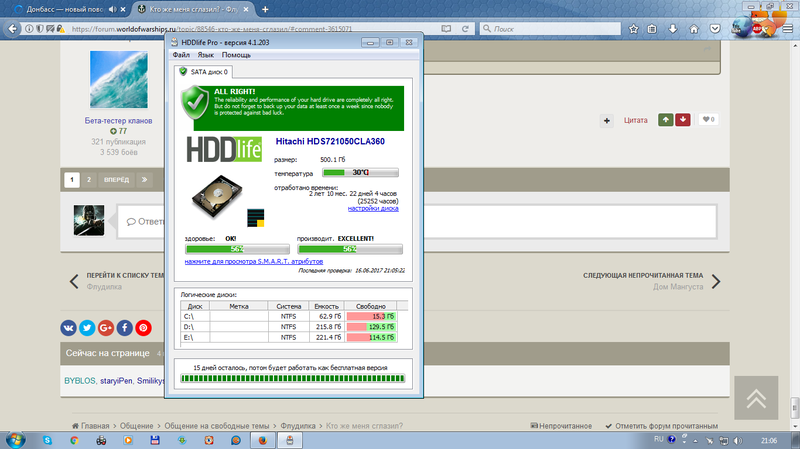Click the Диск column header
This screenshot has height=449, width=800.
(x=195, y=306)
